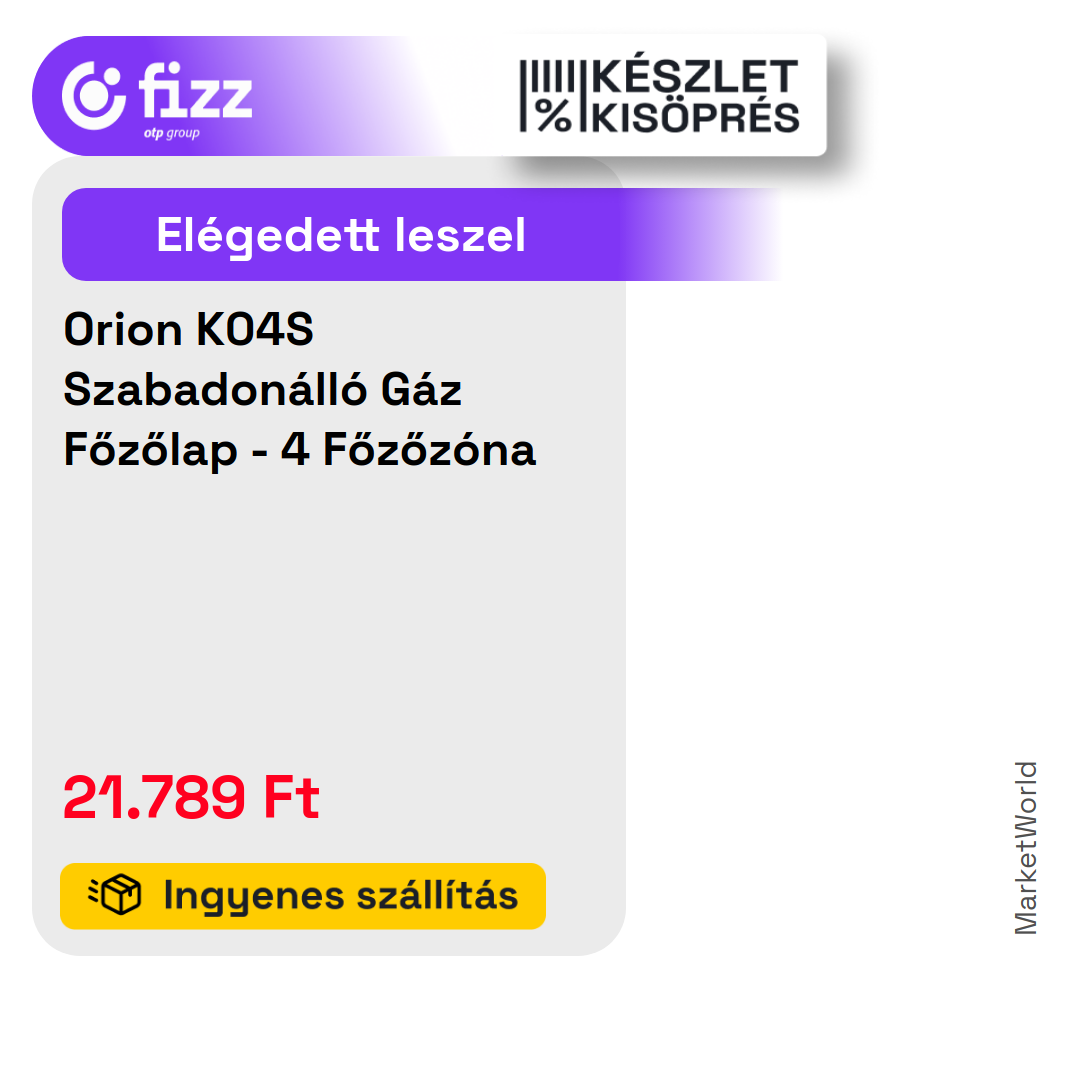Click the Főzőlap - 4 Főzőzóna text
This screenshot has height=1080, width=1080.
pyautogui.click(x=300, y=450)
